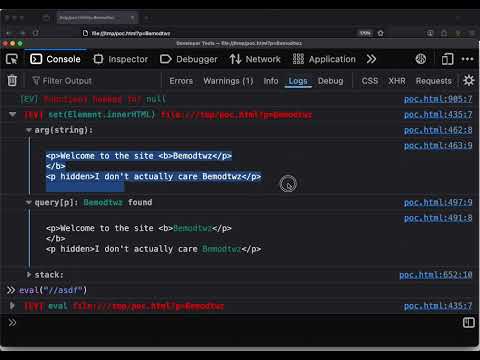Open source link poc.html:652:10
This screenshot has width=480, height=360.
[x=436, y=275]
